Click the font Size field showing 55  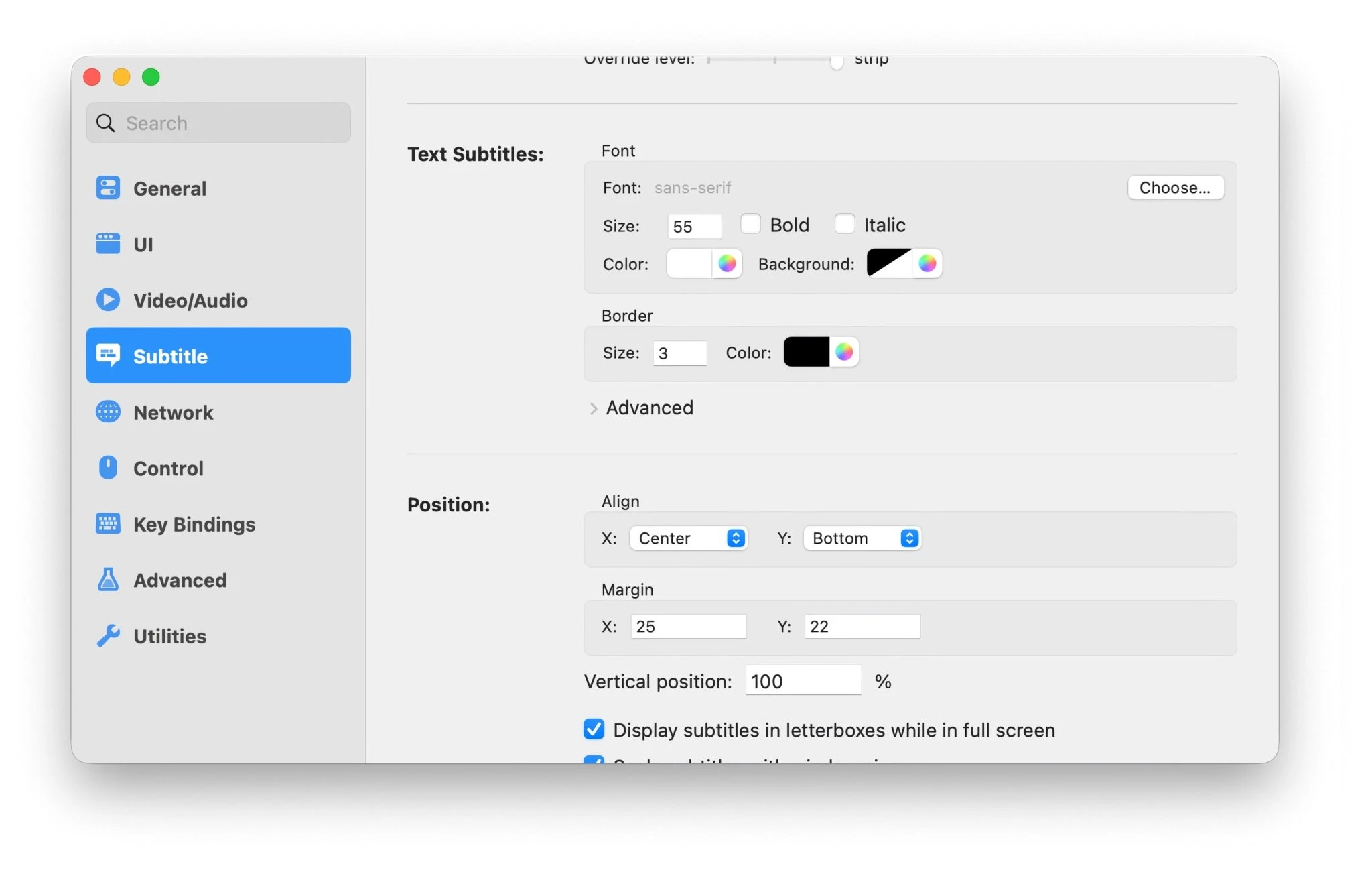pyautogui.click(x=695, y=227)
